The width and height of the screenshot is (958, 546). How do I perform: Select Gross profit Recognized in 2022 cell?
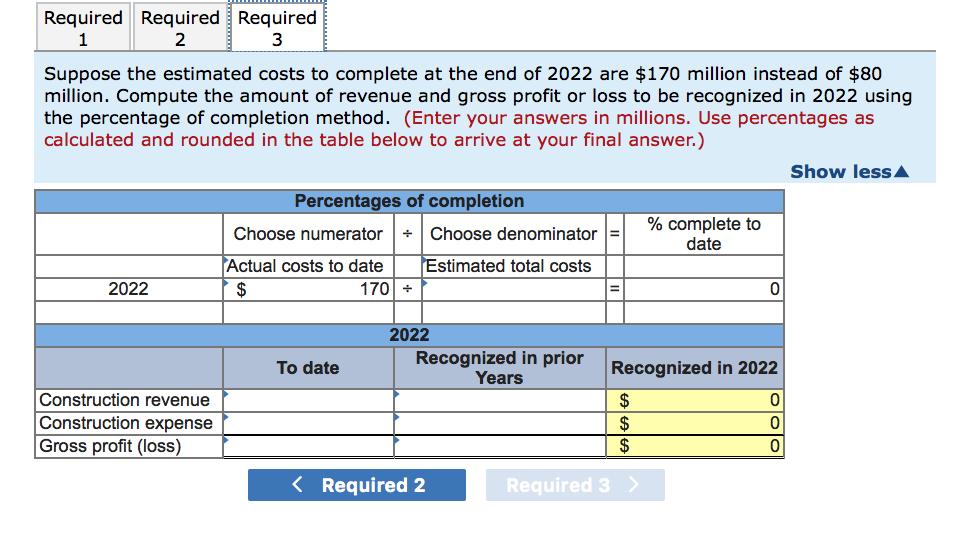pyautogui.click(x=695, y=446)
